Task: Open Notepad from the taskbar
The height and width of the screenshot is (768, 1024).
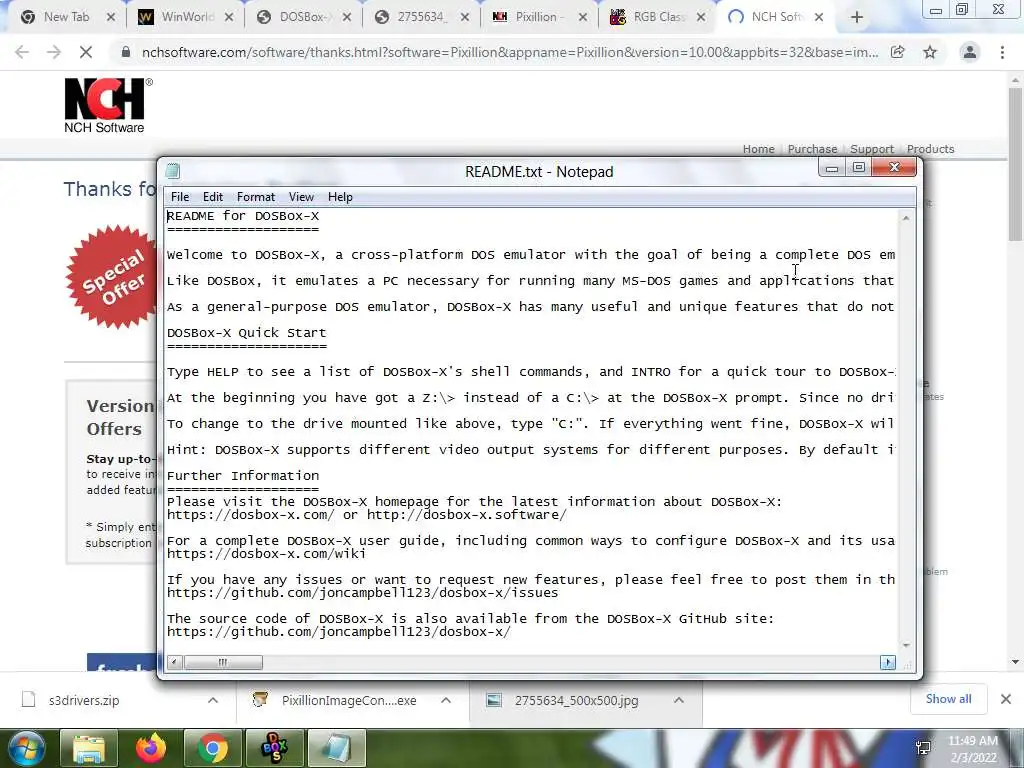Action: coord(336,748)
